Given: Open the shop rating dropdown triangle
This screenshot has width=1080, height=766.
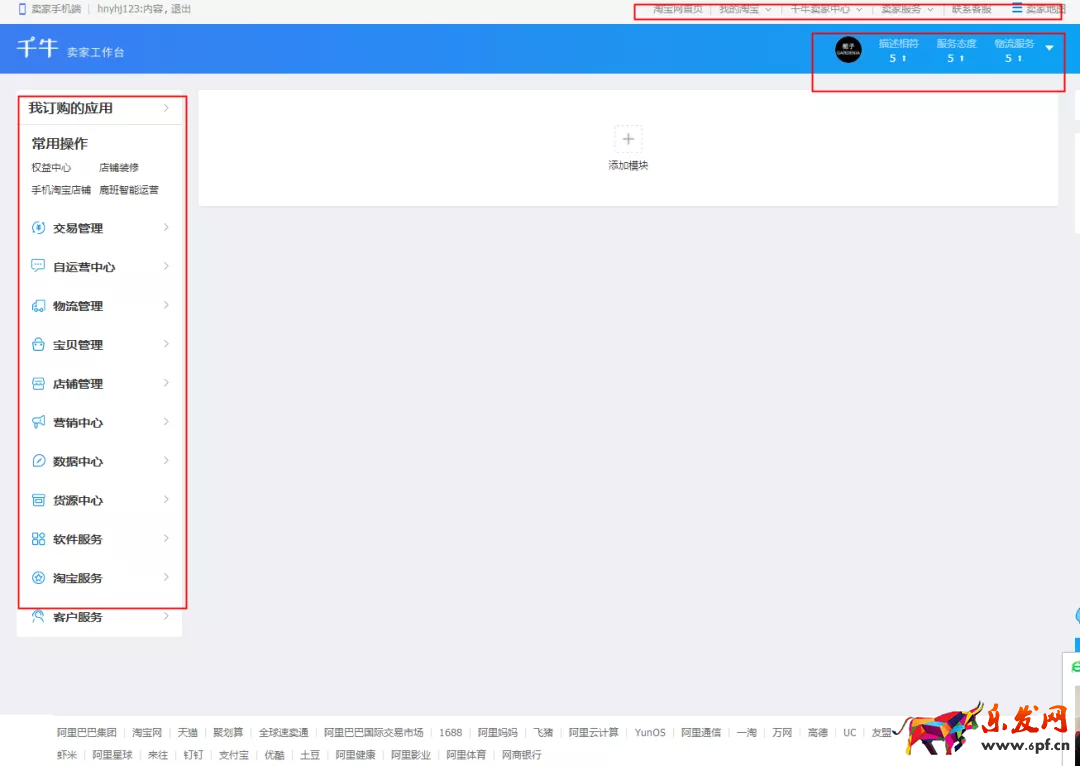Looking at the screenshot, I should pos(1049,48).
